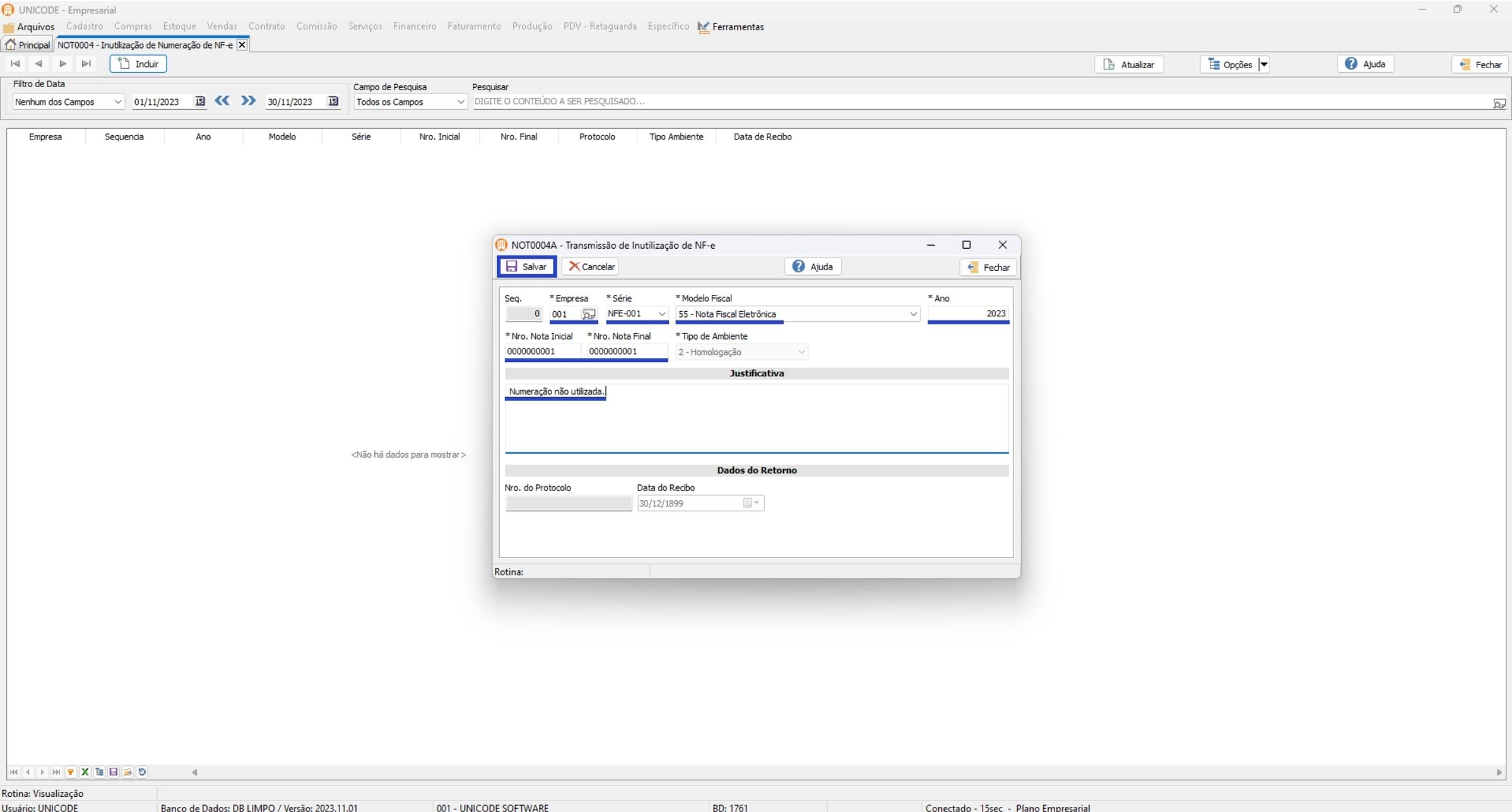Open calendar picker for start date 01/11/2023

pos(199,102)
